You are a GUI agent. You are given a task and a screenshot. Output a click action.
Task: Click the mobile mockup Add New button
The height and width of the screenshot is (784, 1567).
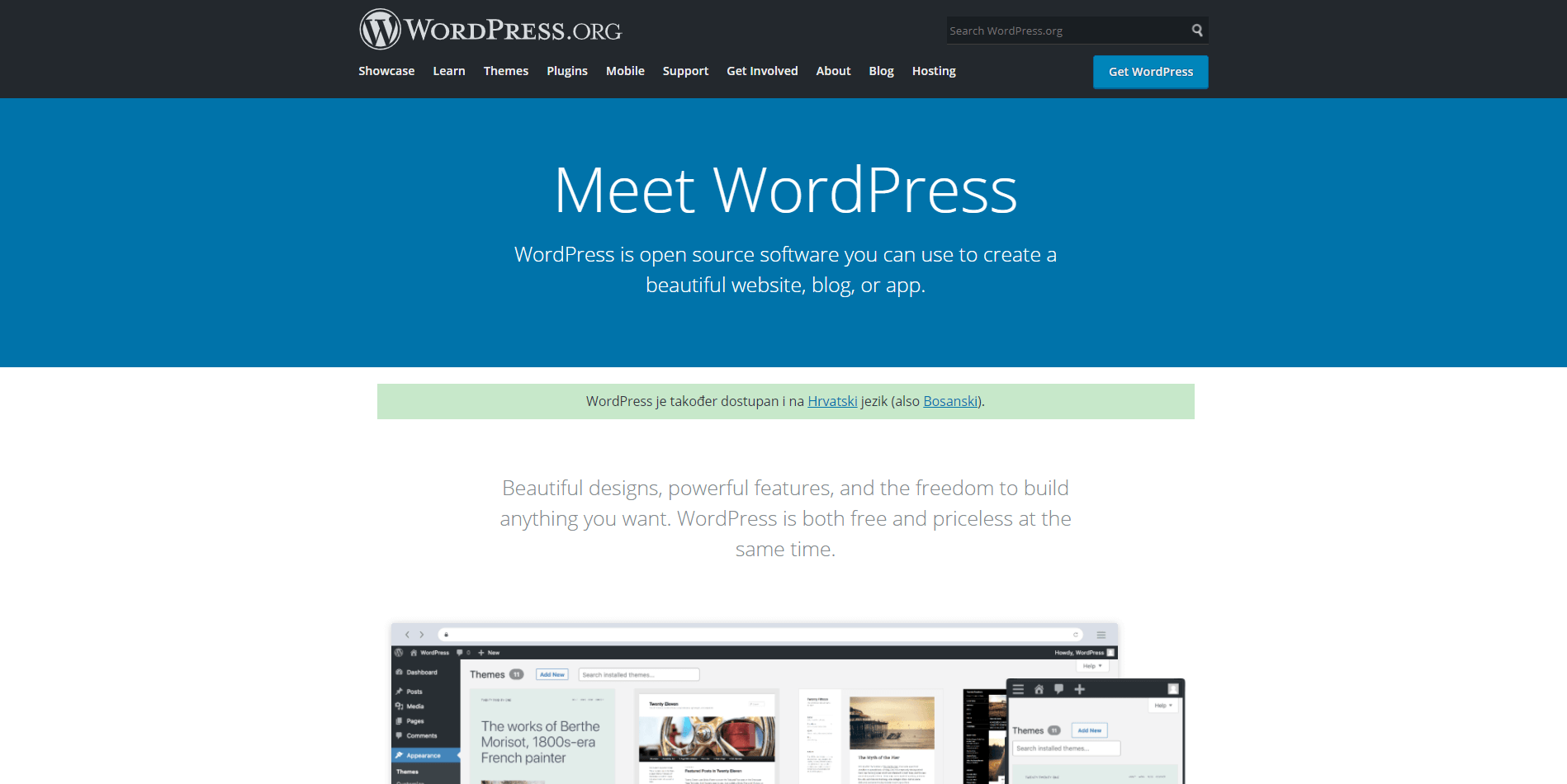pos(1090,730)
